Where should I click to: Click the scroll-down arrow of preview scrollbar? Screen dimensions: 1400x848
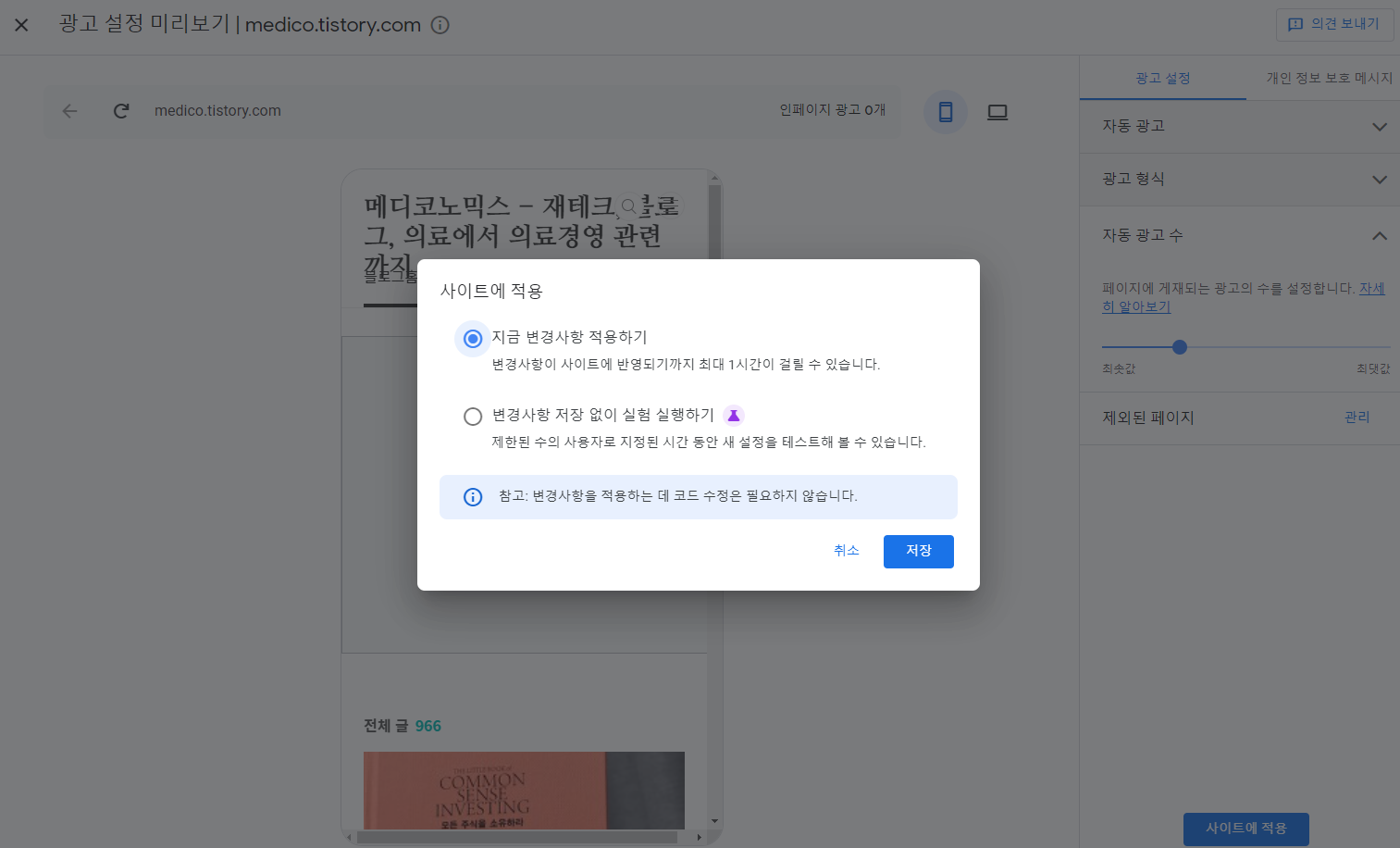click(714, 821)
